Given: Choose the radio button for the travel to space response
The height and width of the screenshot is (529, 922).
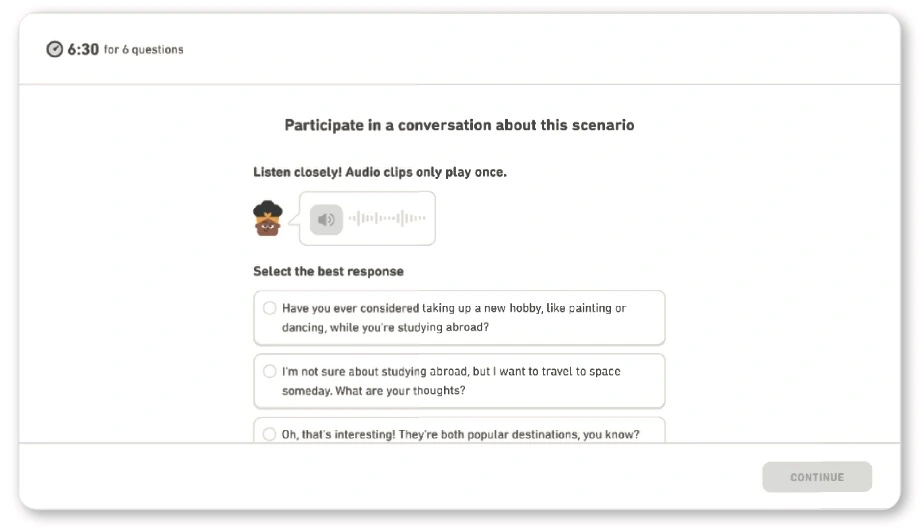Looking at the screenshot, I should tap(270, 371).
